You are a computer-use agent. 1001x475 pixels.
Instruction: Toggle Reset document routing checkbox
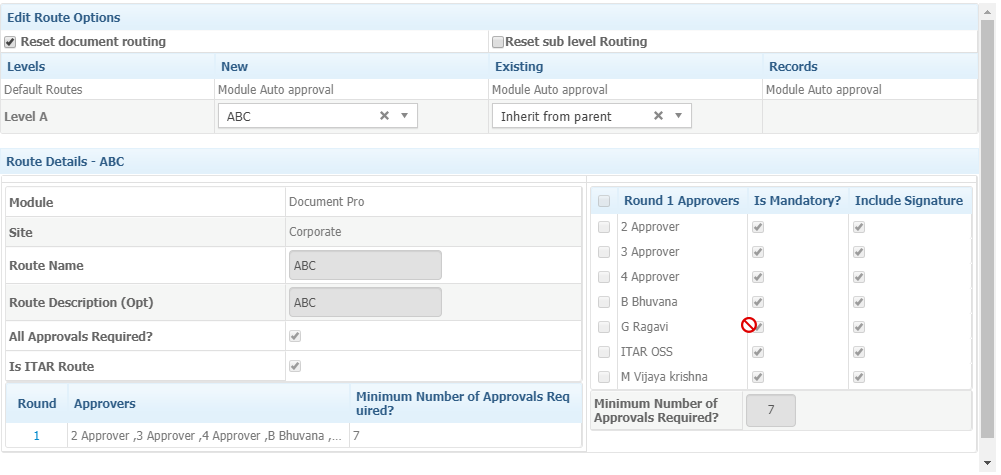[10, 42]
